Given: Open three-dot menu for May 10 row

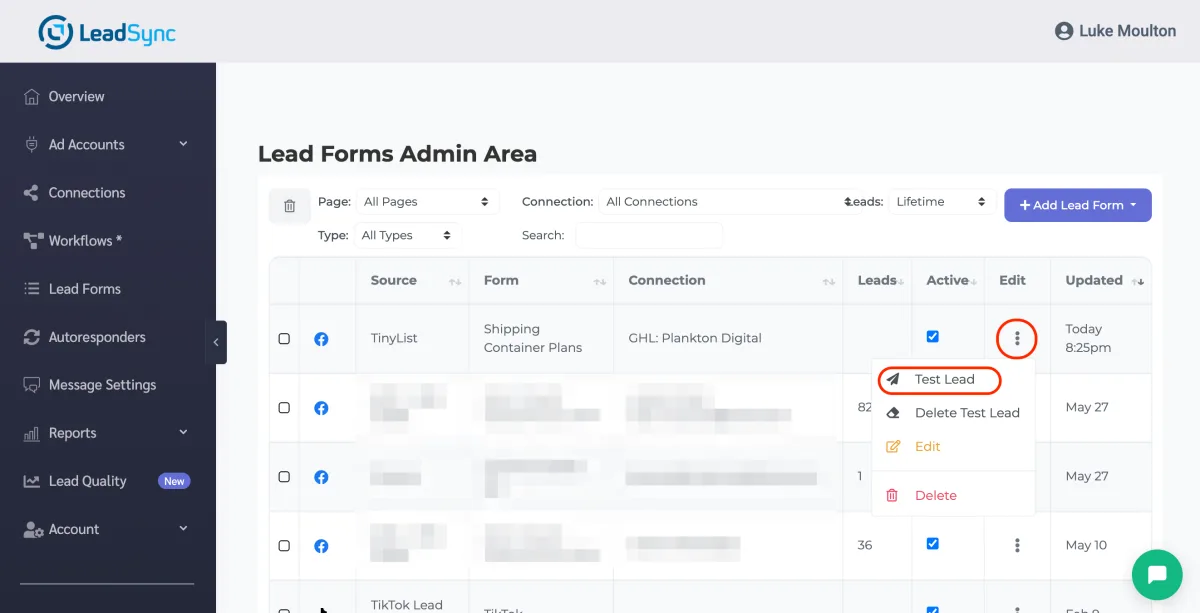Looking at the screenshot, I should [1017, 545].
